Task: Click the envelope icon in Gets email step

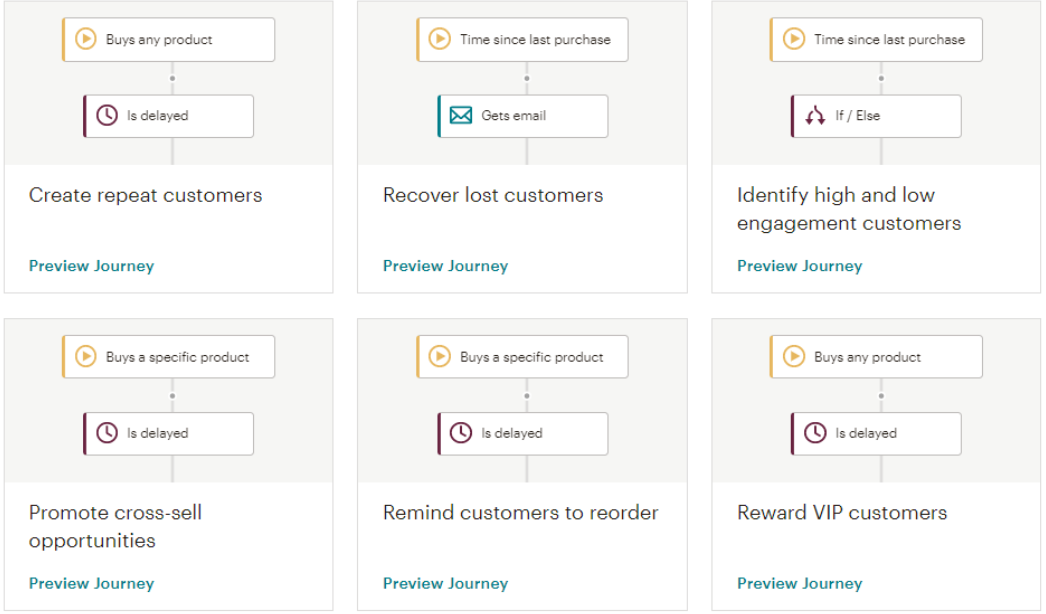Action: (460, 116)
